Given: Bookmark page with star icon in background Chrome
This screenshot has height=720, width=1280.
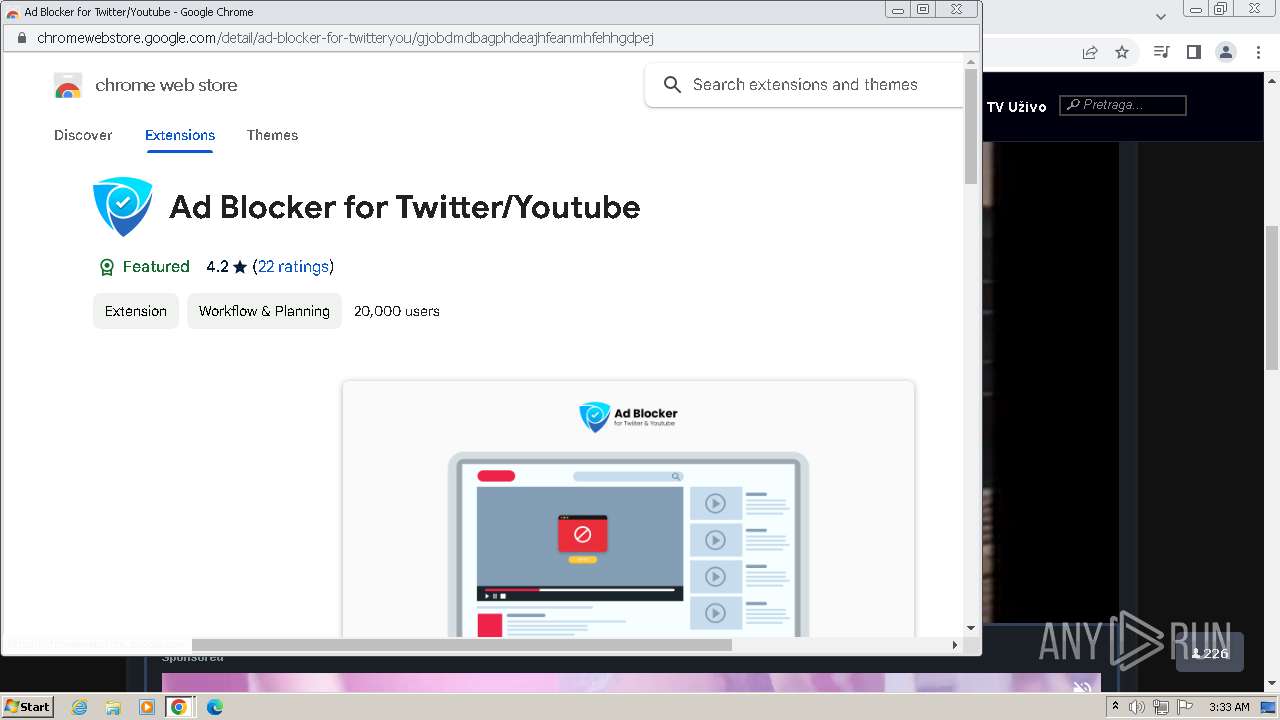Looking at the screenshot, I should pos(1122,52).
